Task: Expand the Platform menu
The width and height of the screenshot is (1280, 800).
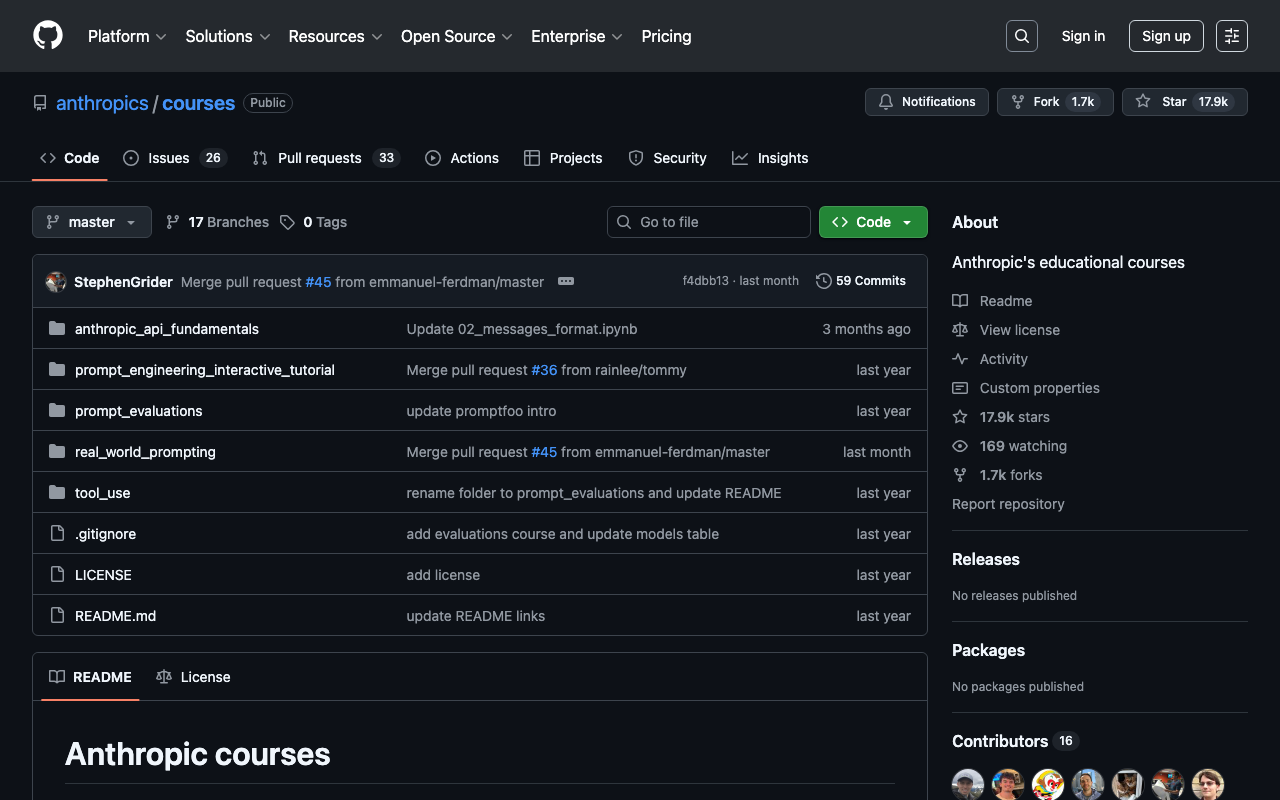Action: pyautogui.click(x=127, y=36)
